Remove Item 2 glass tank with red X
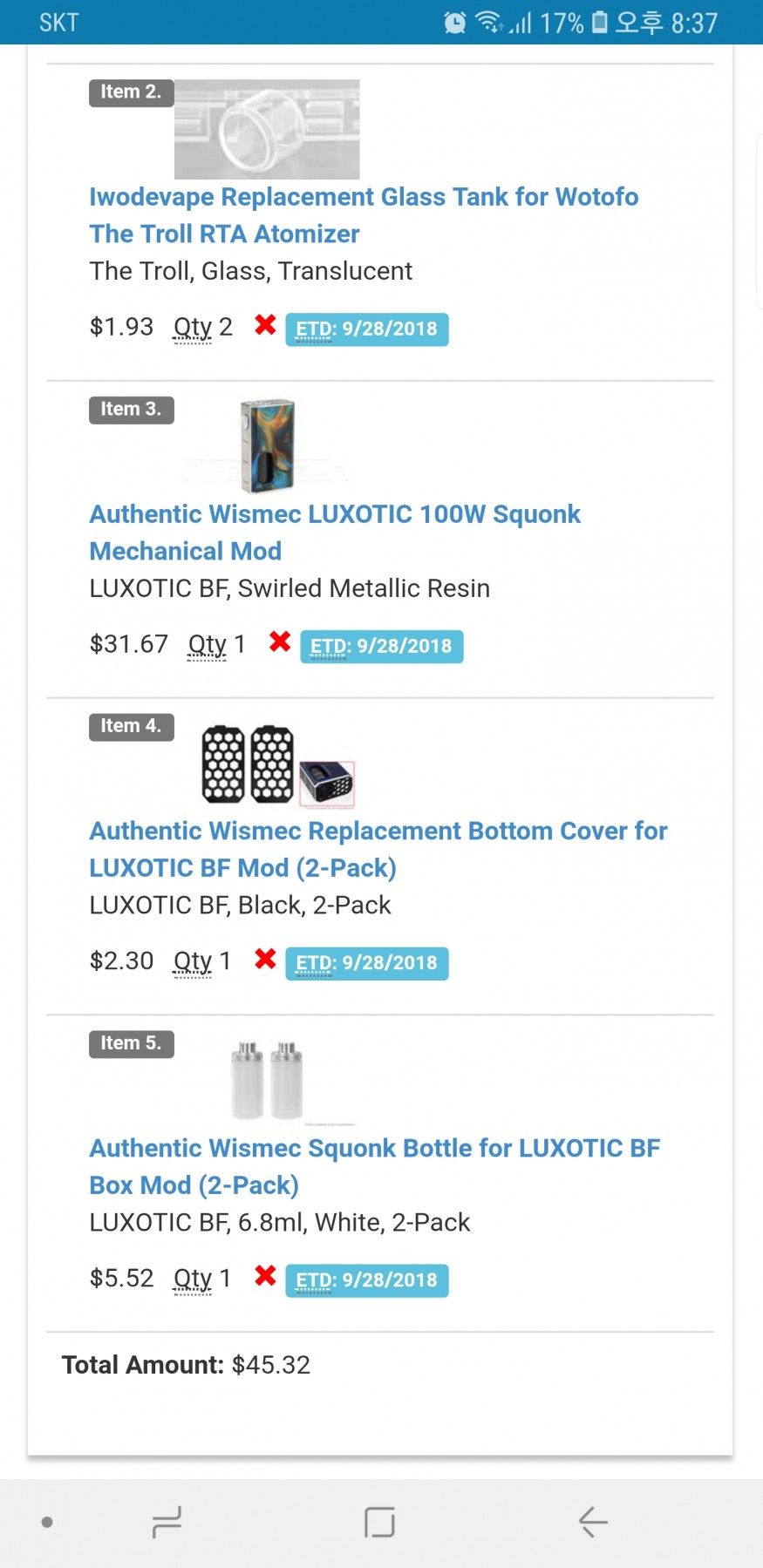This screenshot has width=763, height=1568. pos(265,326)
